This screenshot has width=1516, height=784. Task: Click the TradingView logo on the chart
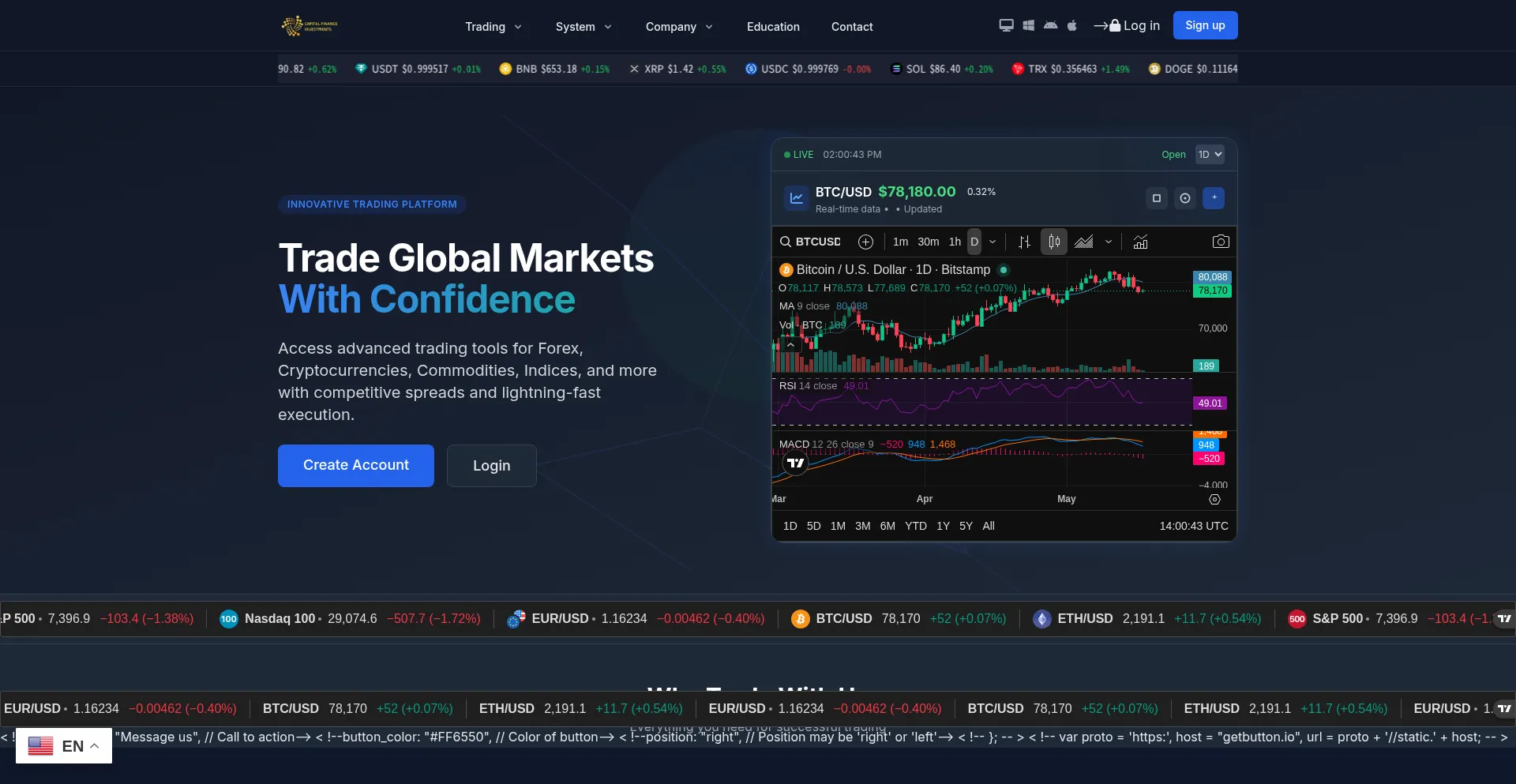[x=796, y=463]
